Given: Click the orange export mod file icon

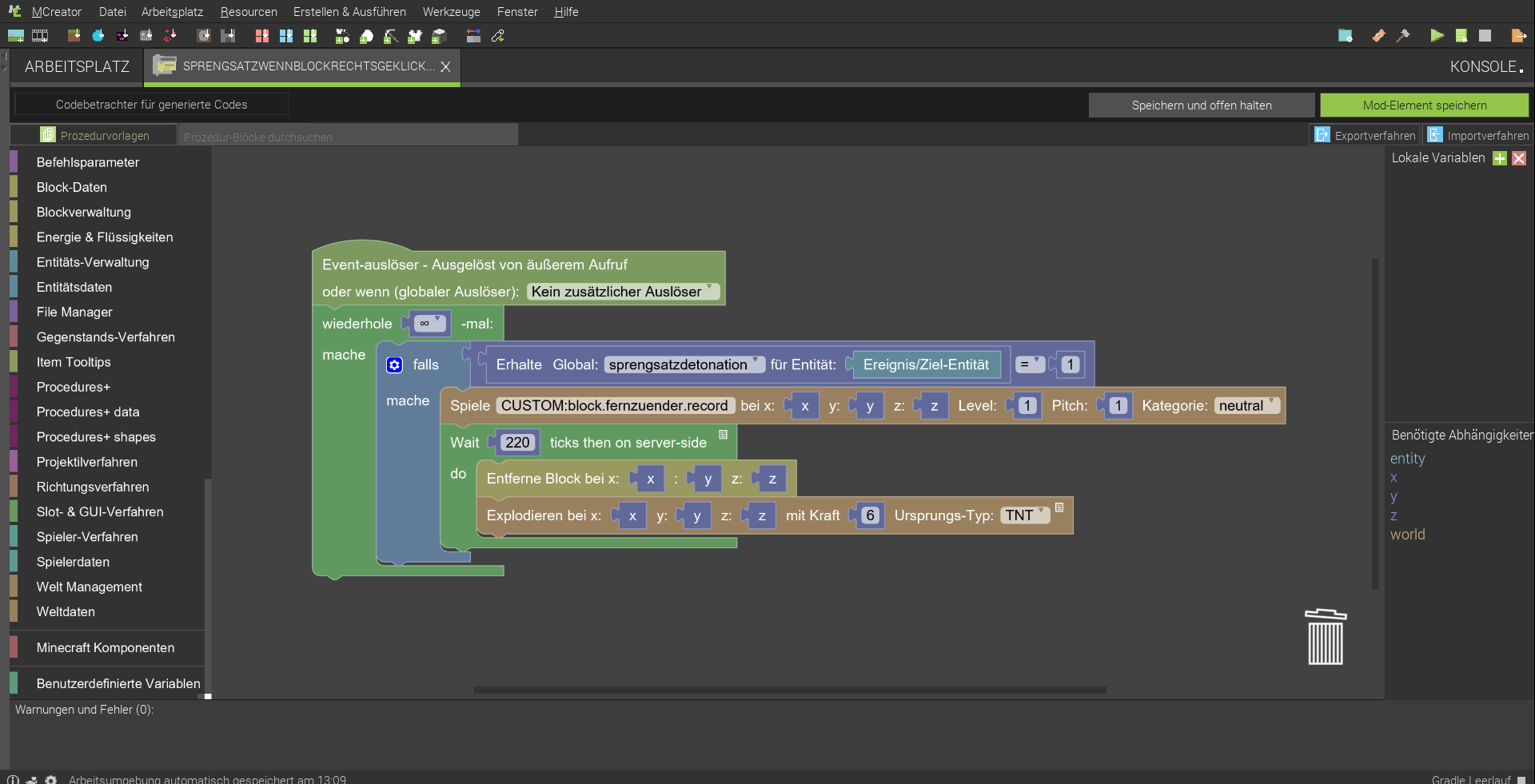Looking at the screenshot, I should pyautogui.click(x=1518, y=36).
